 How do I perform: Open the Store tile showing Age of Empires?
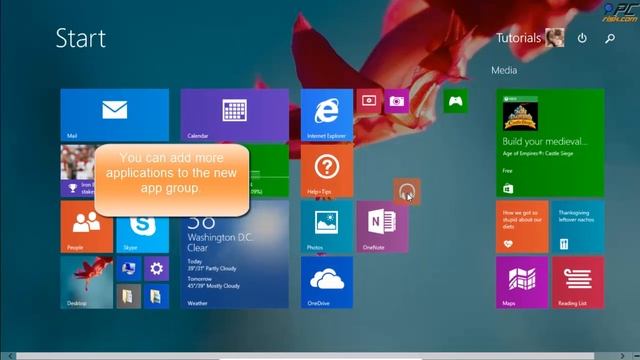tap(550, 143)
